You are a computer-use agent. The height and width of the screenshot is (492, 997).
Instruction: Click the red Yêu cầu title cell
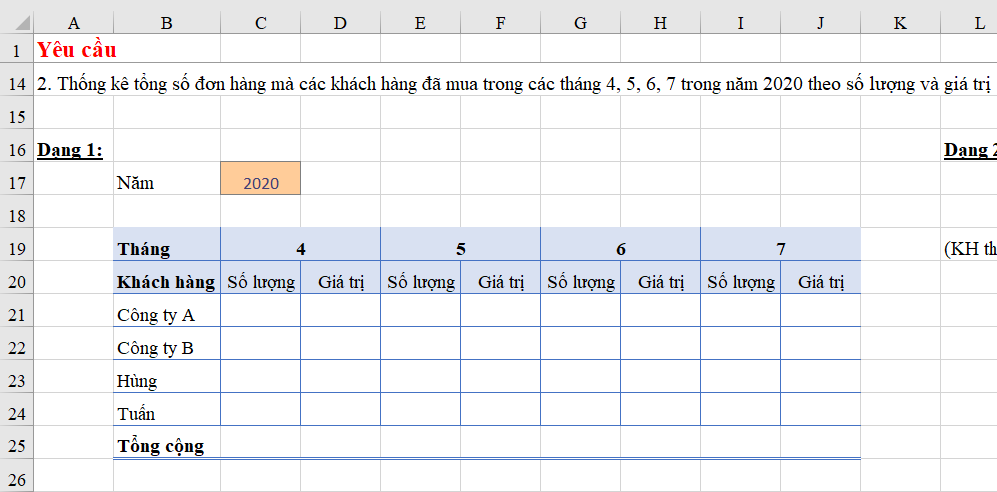coord(77,49)
